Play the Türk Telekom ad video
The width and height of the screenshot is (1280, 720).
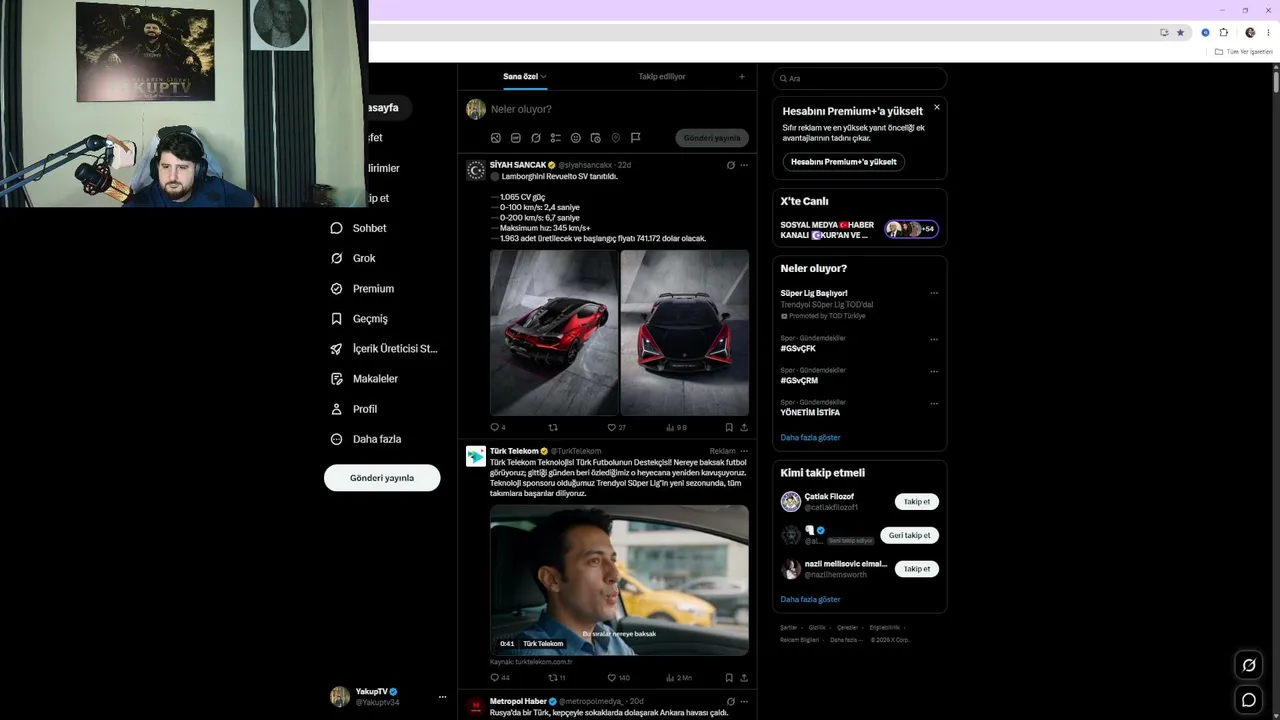[x=619, y=580]
